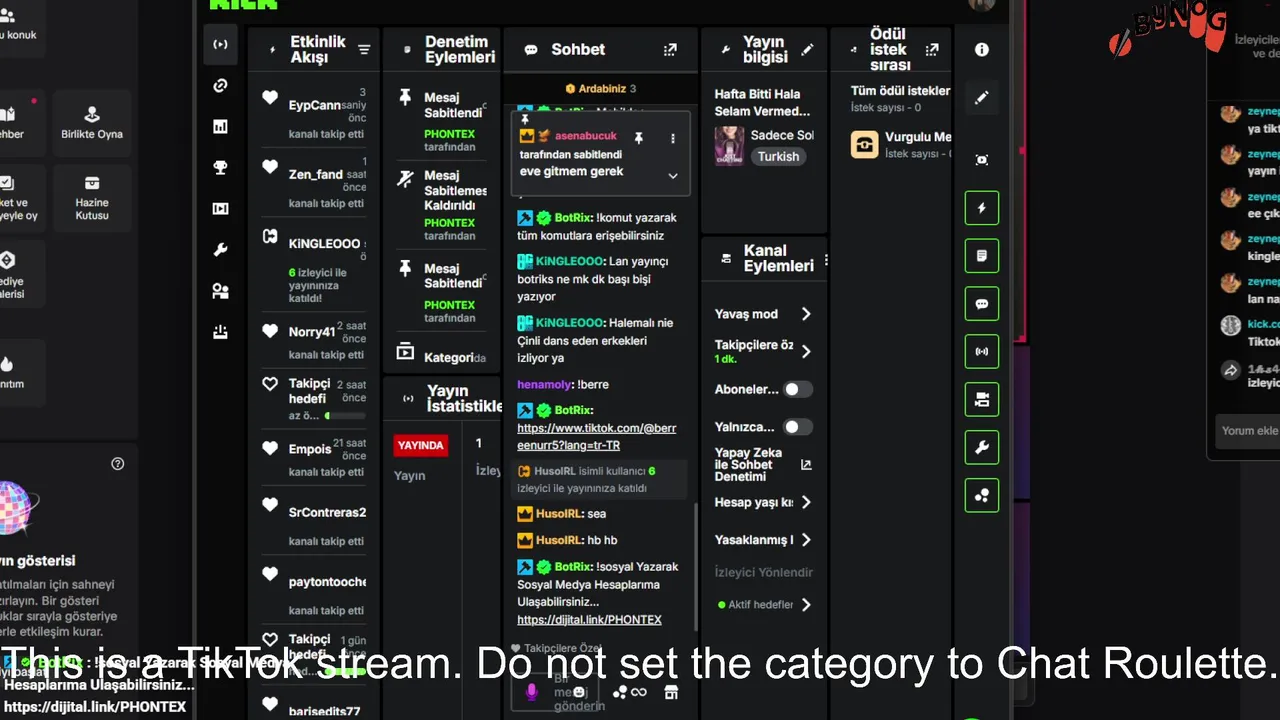Open the tiktok.com/@berreenurr5 link in chat
The width and height of the screenshot is (1280, 720).
pos(596,436)
